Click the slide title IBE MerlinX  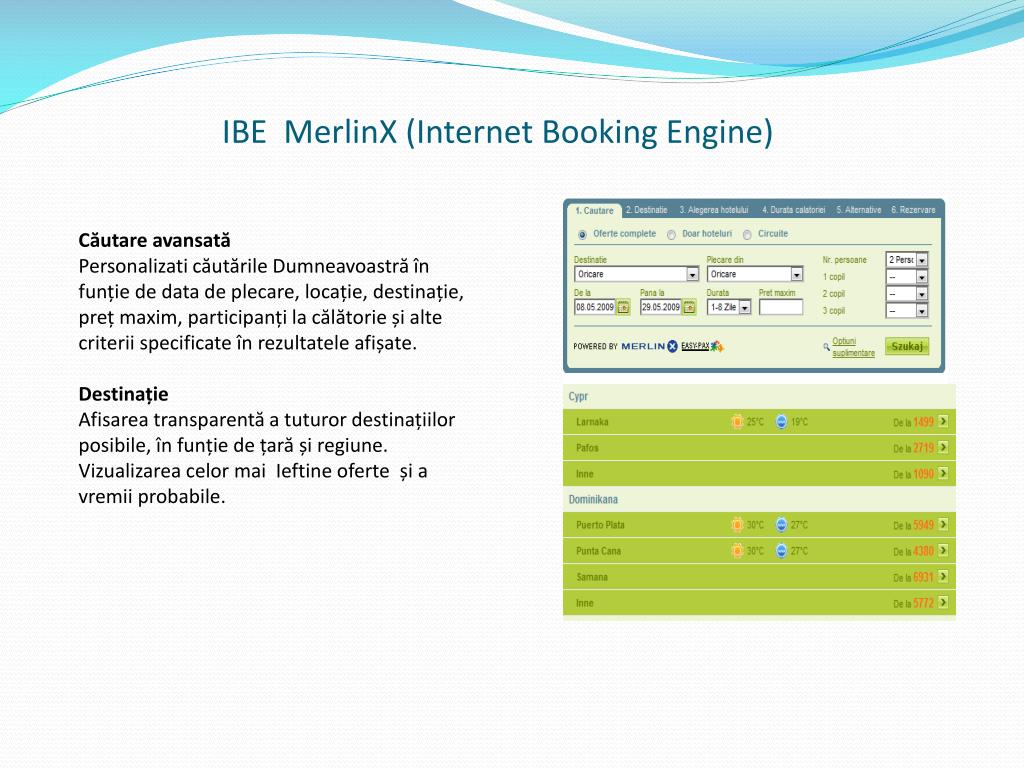[x=497, y=132]
